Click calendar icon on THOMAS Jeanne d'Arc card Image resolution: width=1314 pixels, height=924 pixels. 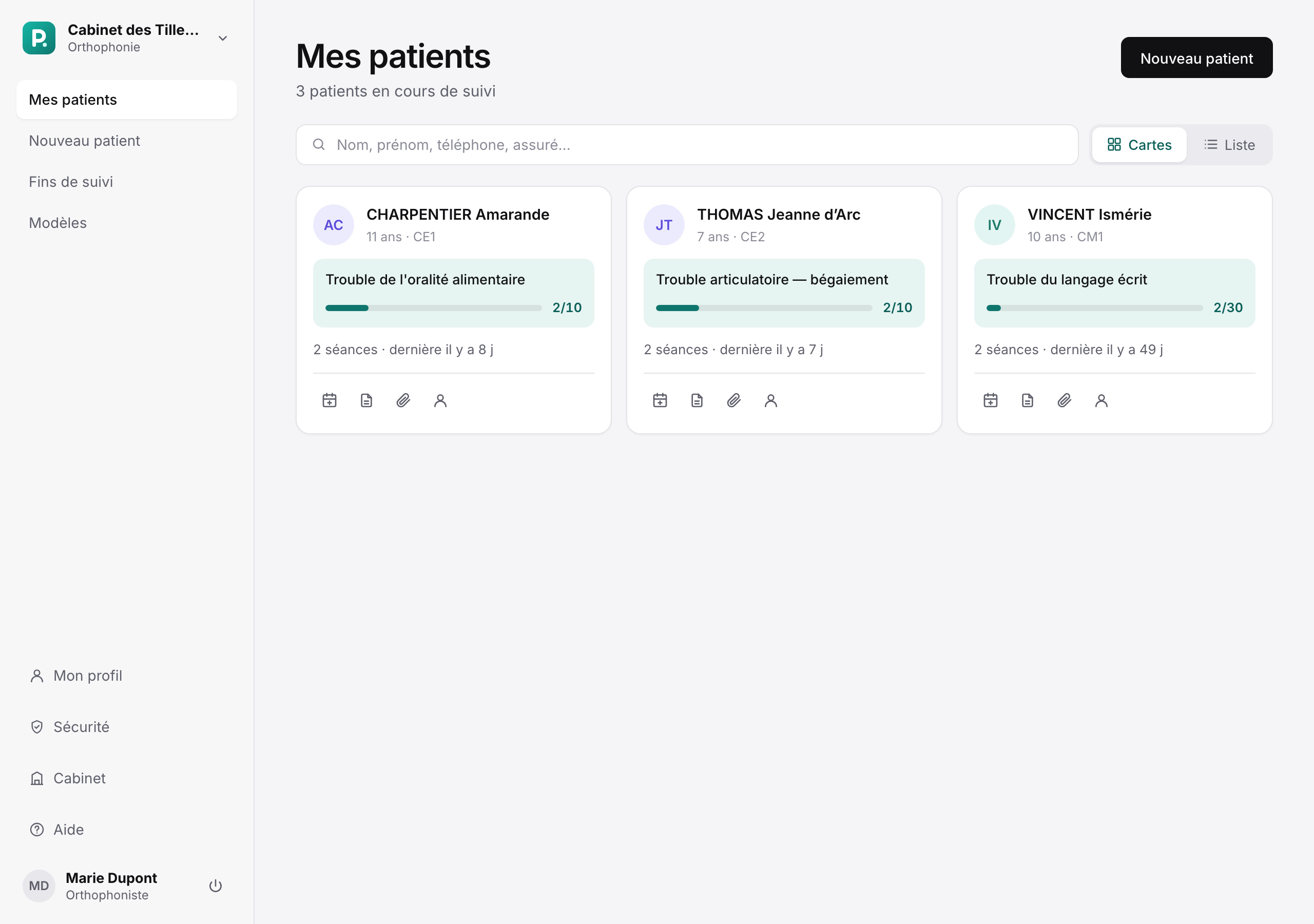click(660, 400)
